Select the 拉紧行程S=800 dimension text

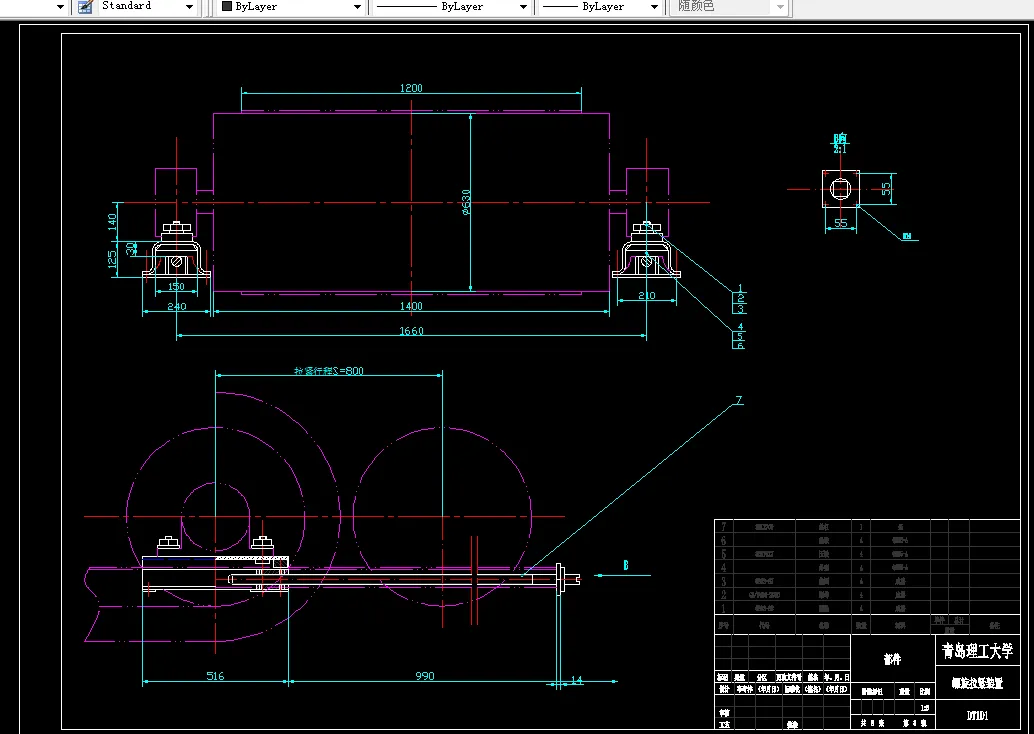point(328,371)
